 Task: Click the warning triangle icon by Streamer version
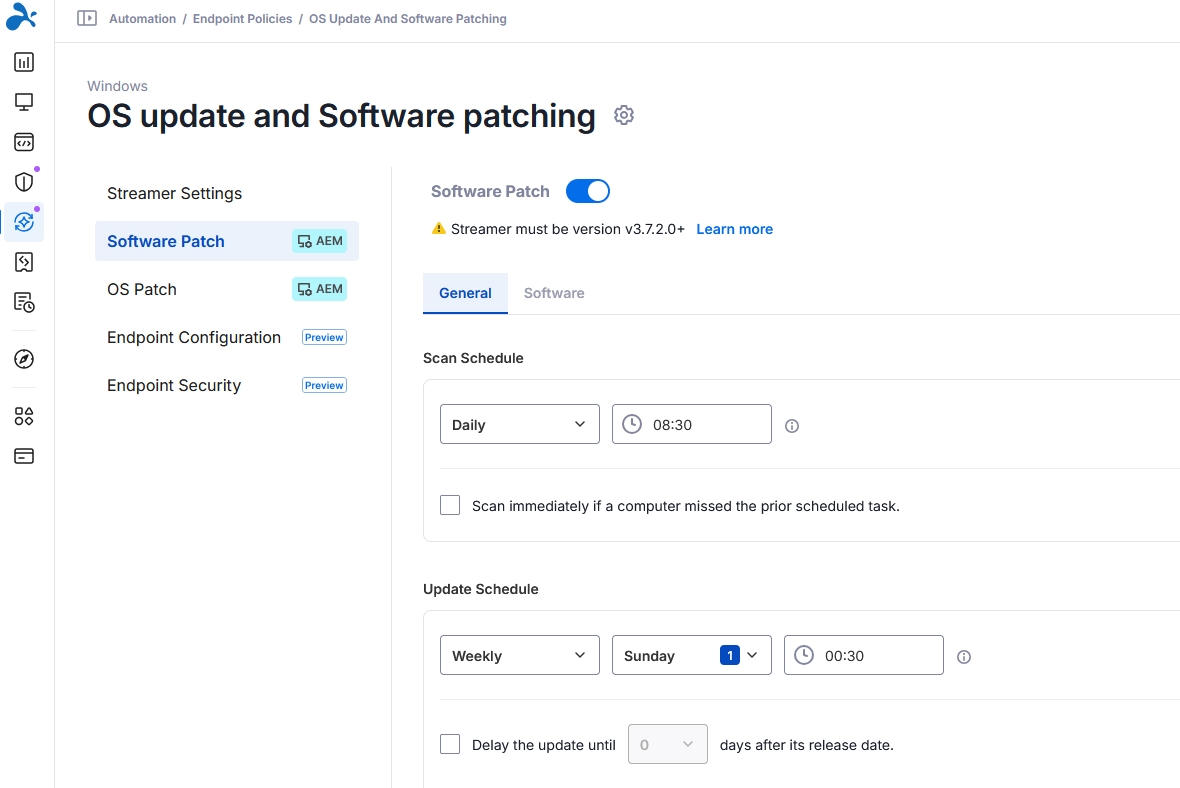point(438,229)
